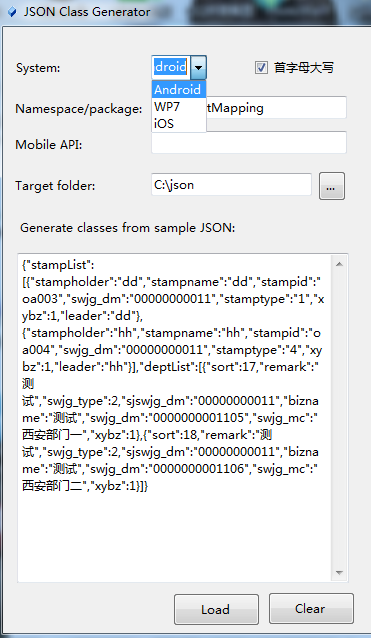Click the Target folder path field
The image size is (371, 638).
[x=231, y=185]
